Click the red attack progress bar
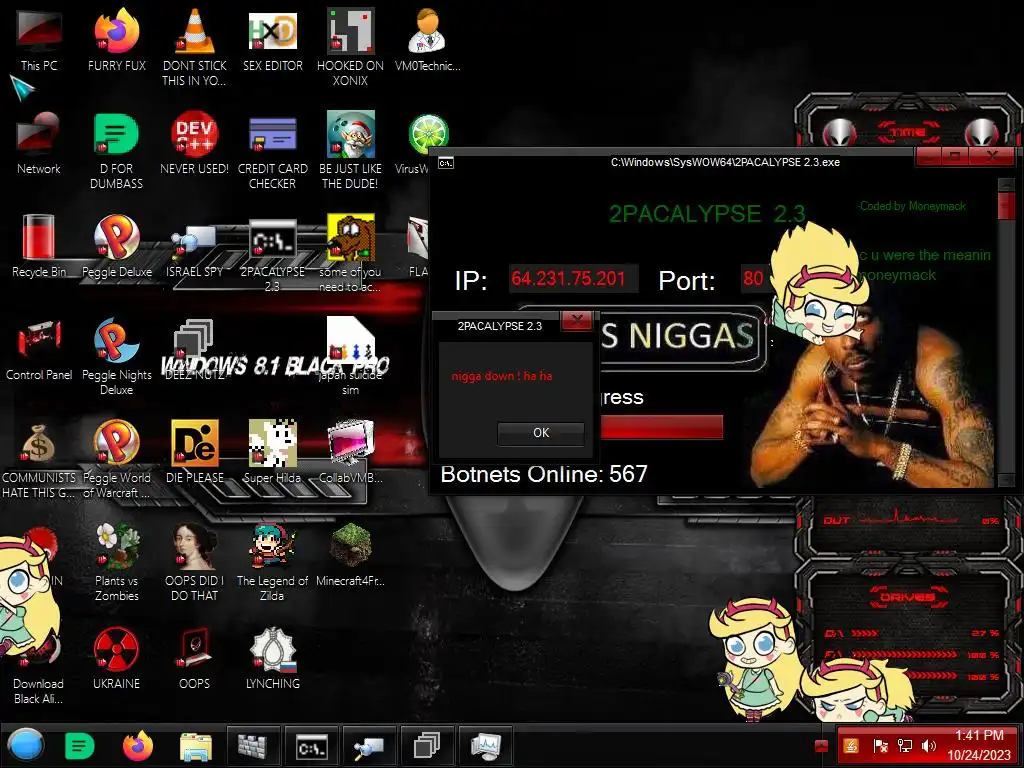The width and height of the screenshot is (1024, 768). tap(662, 426)
